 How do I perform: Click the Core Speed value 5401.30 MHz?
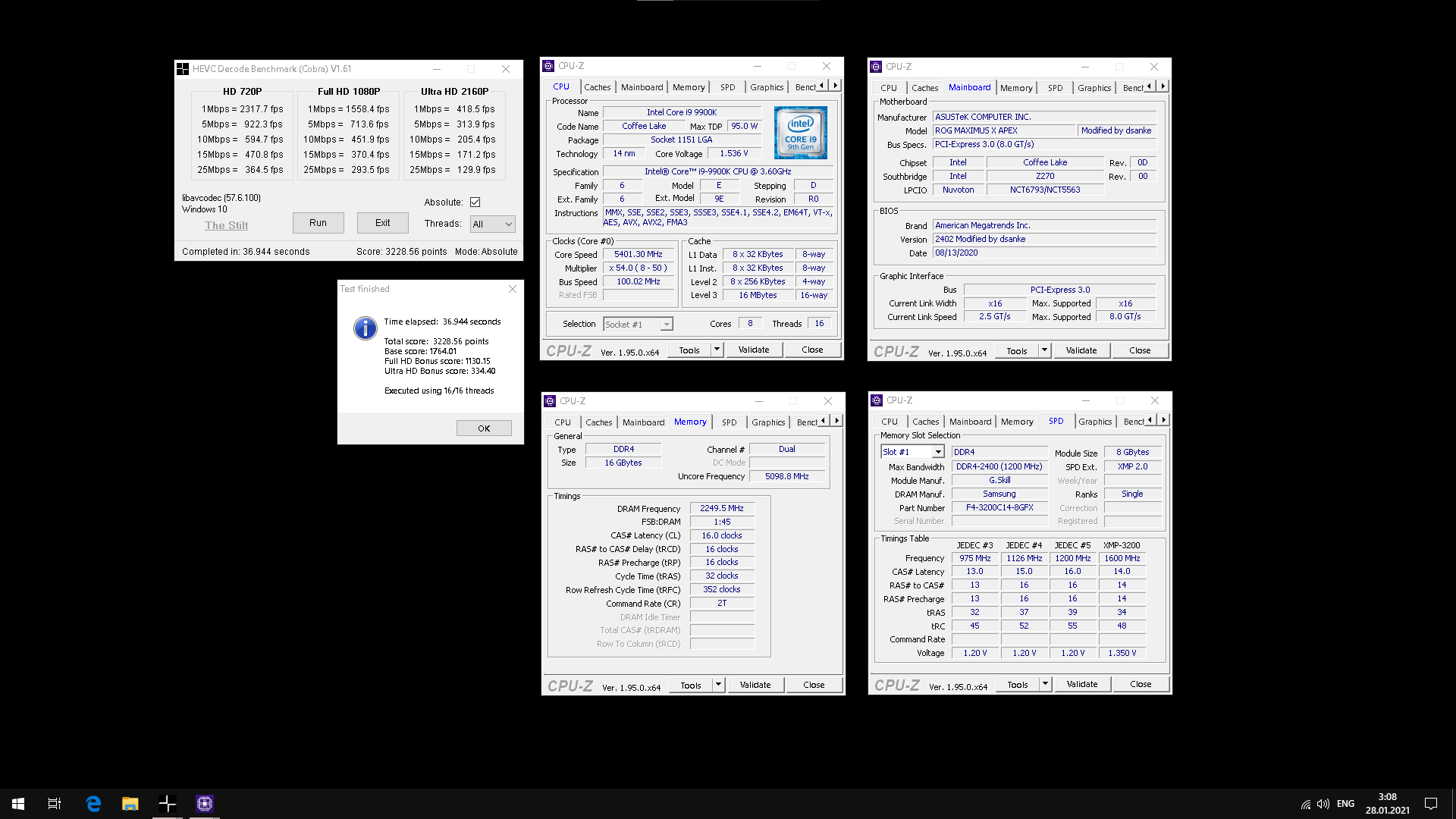(x=639, y=255)
